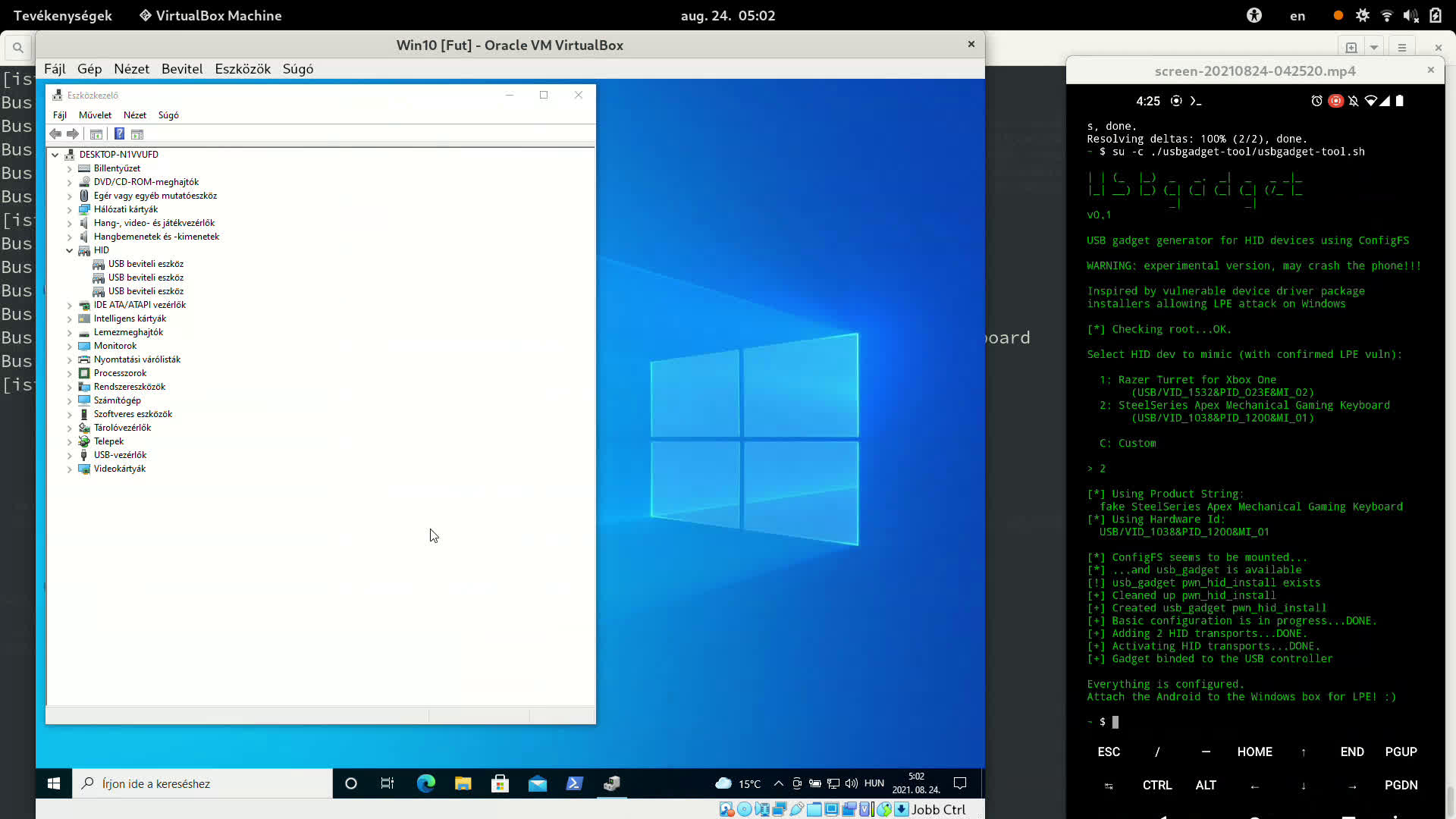Image resolution: width=1456 pixels, height=819 pixels.
Task: Click the weather widget showing 15°C
Action: (737, 783)
